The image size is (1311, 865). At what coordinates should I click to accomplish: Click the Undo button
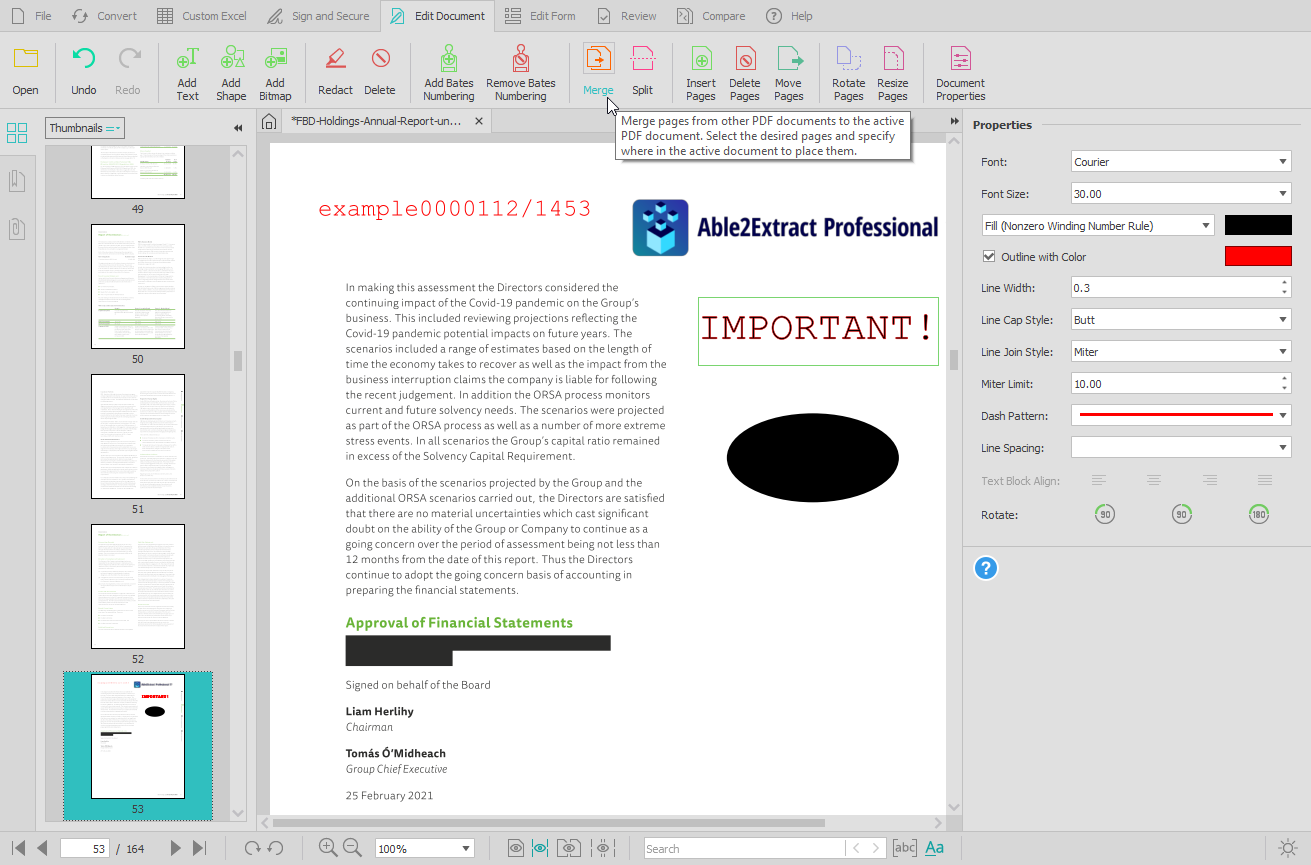[x=83, y=68]
